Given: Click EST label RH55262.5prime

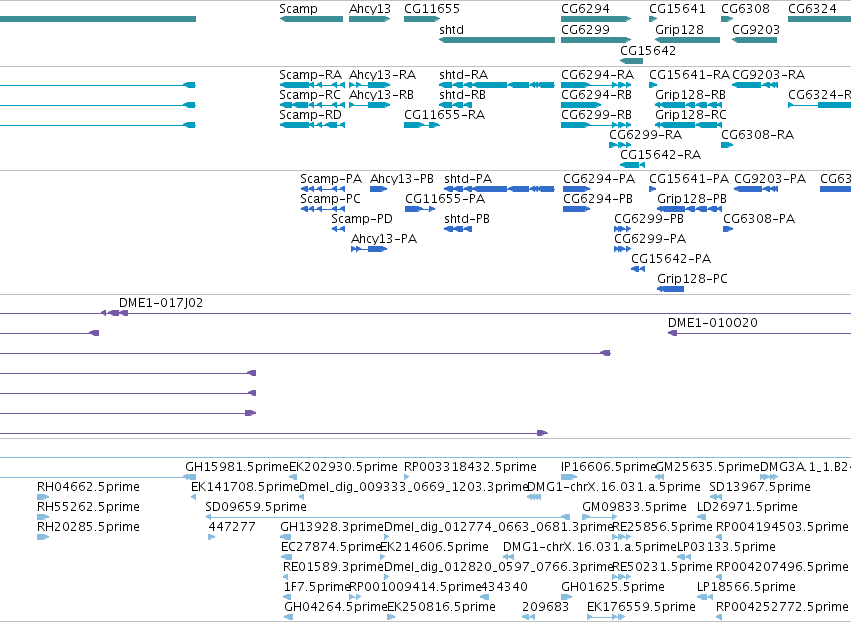Looking at the screenshot, I should tap(88, 507).
